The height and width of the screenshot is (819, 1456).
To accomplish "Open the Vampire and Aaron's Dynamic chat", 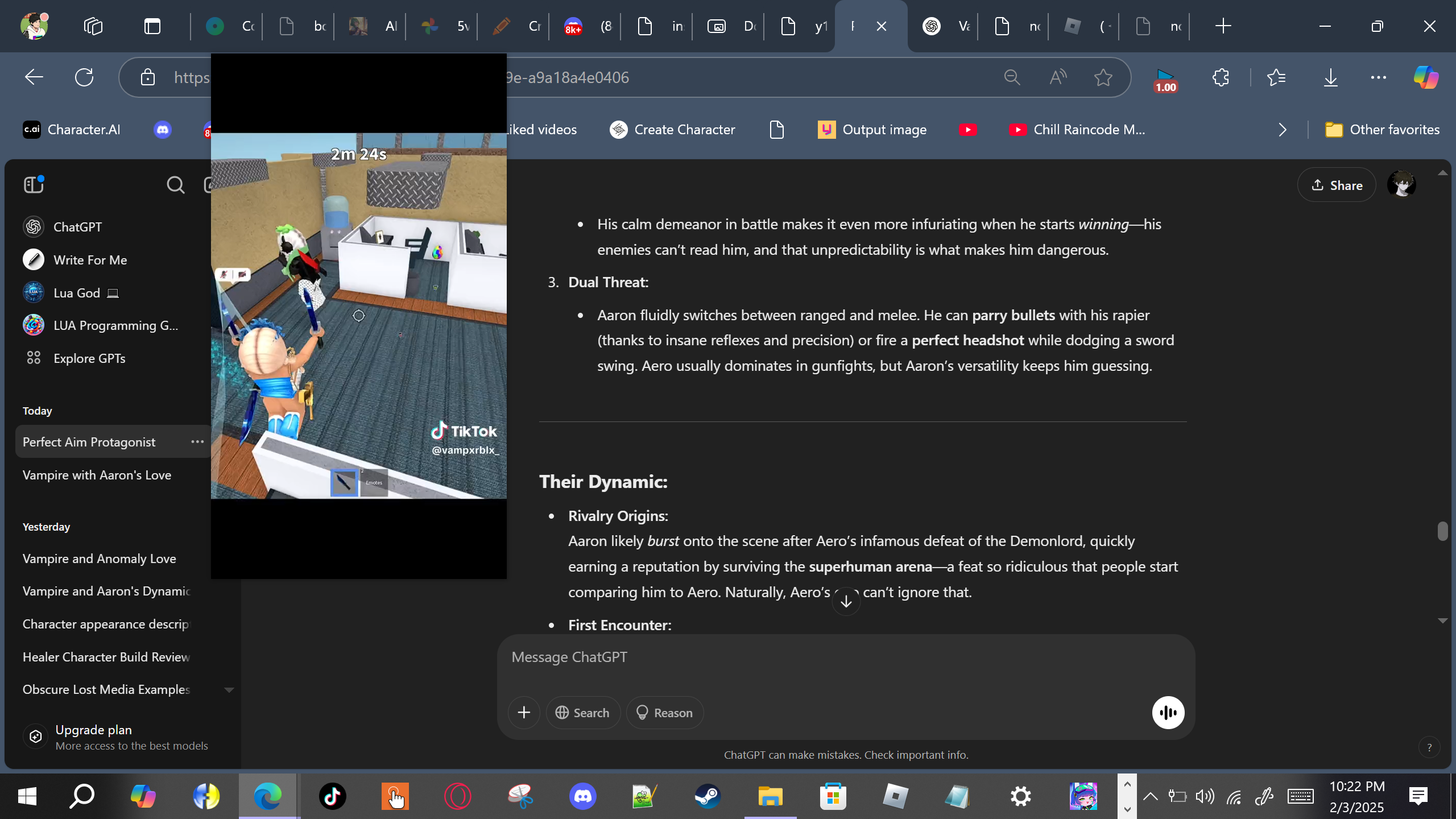I will (106, 591).
